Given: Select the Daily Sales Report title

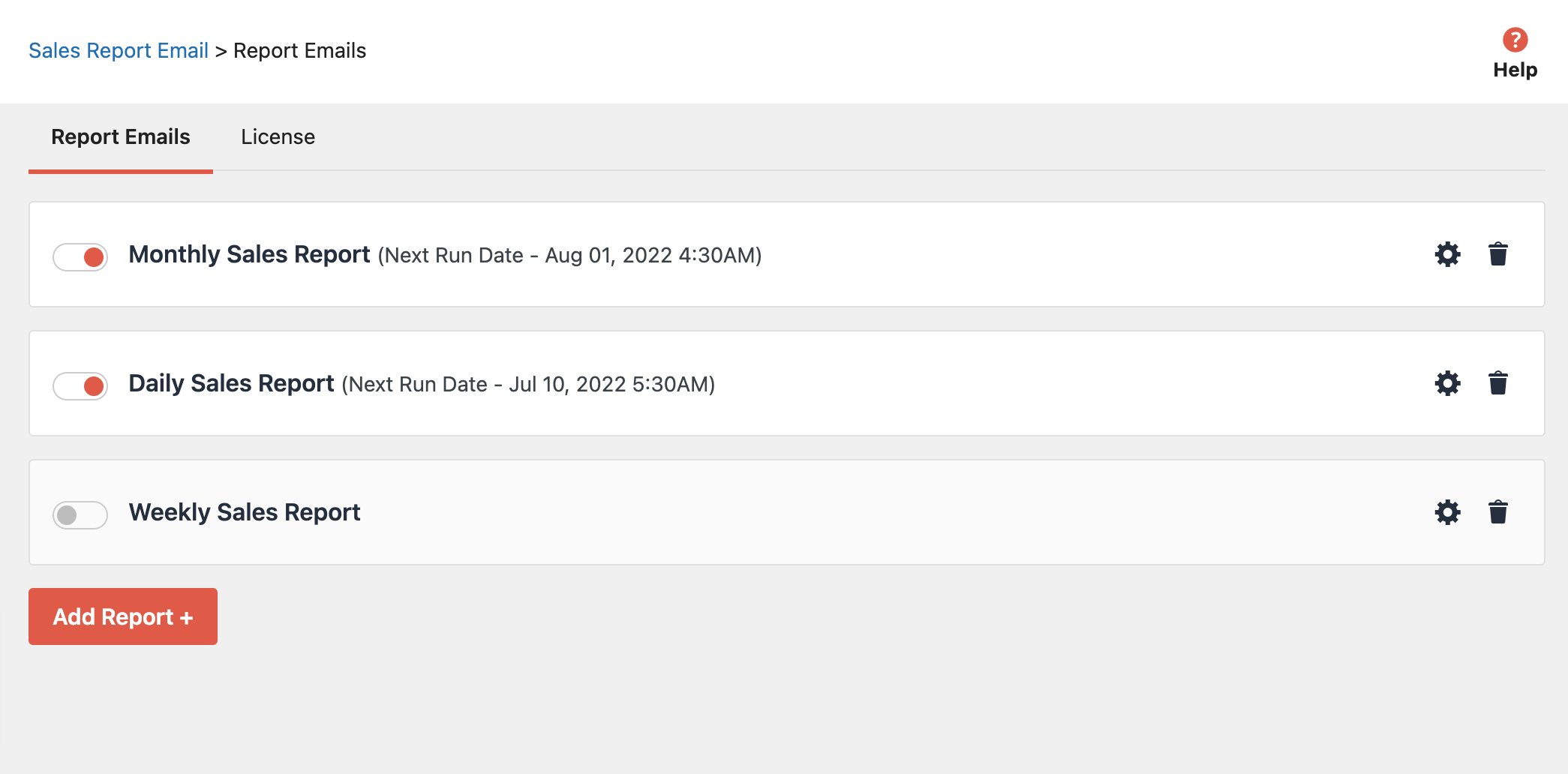Looking at the screenshot, I should coord(231,383).
